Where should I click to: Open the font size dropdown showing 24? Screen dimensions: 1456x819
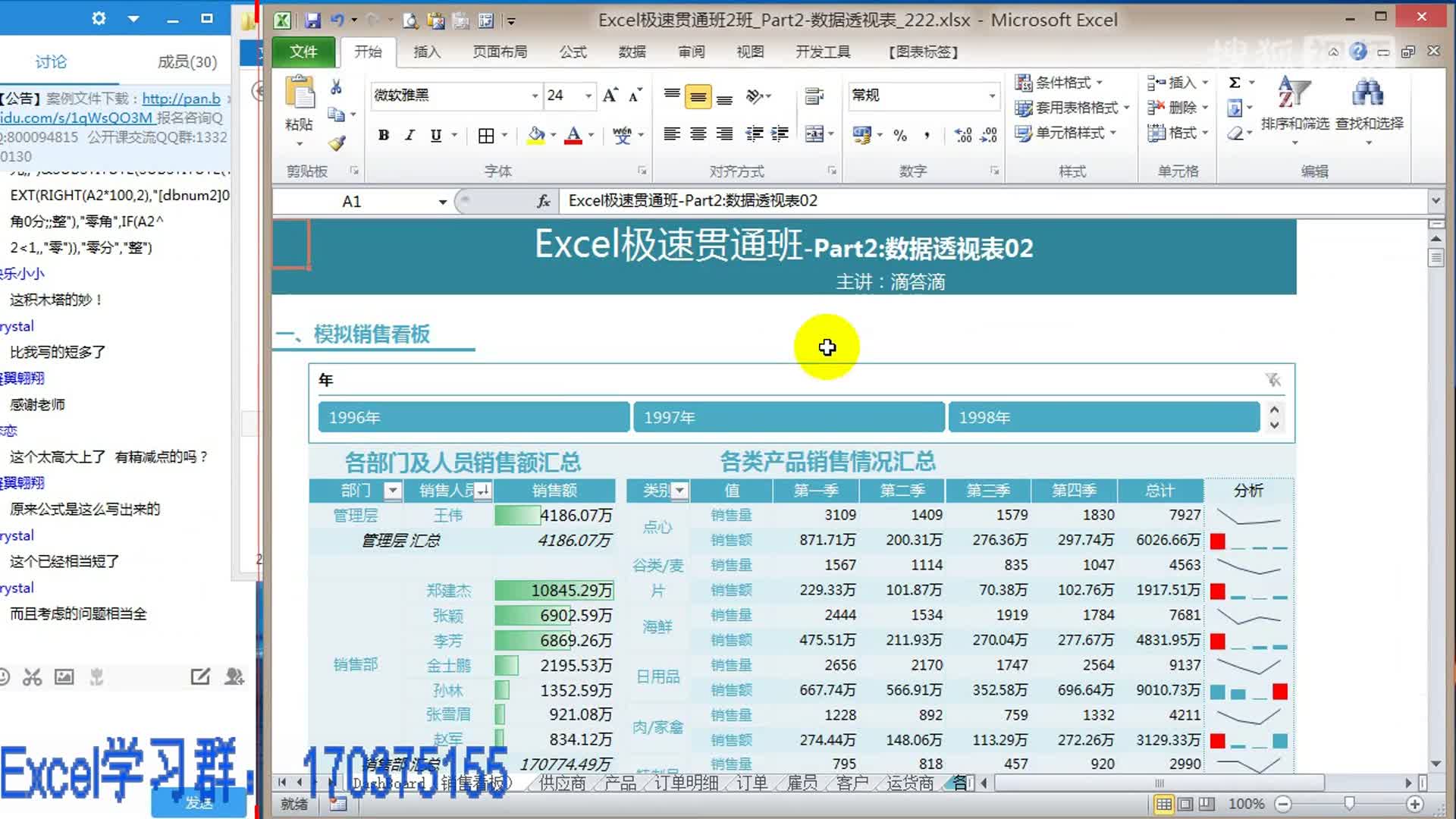[x=588, y=96]
